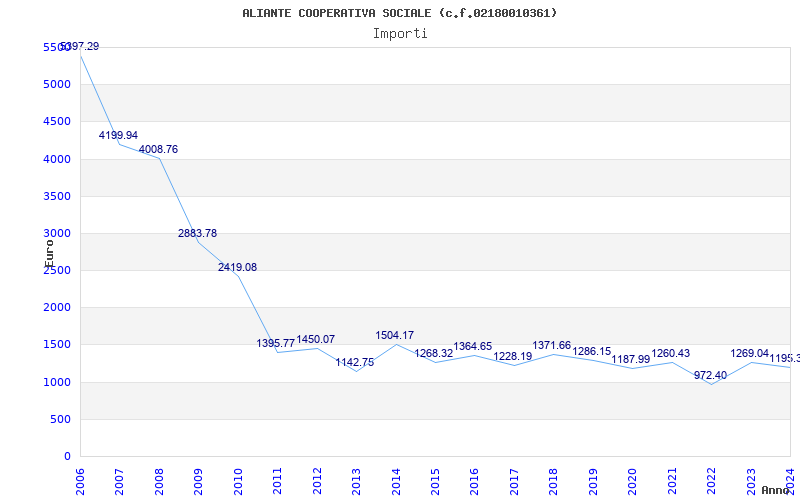
Task: Click the 4500 y-axis tick label
Action: tap(57, 121)
